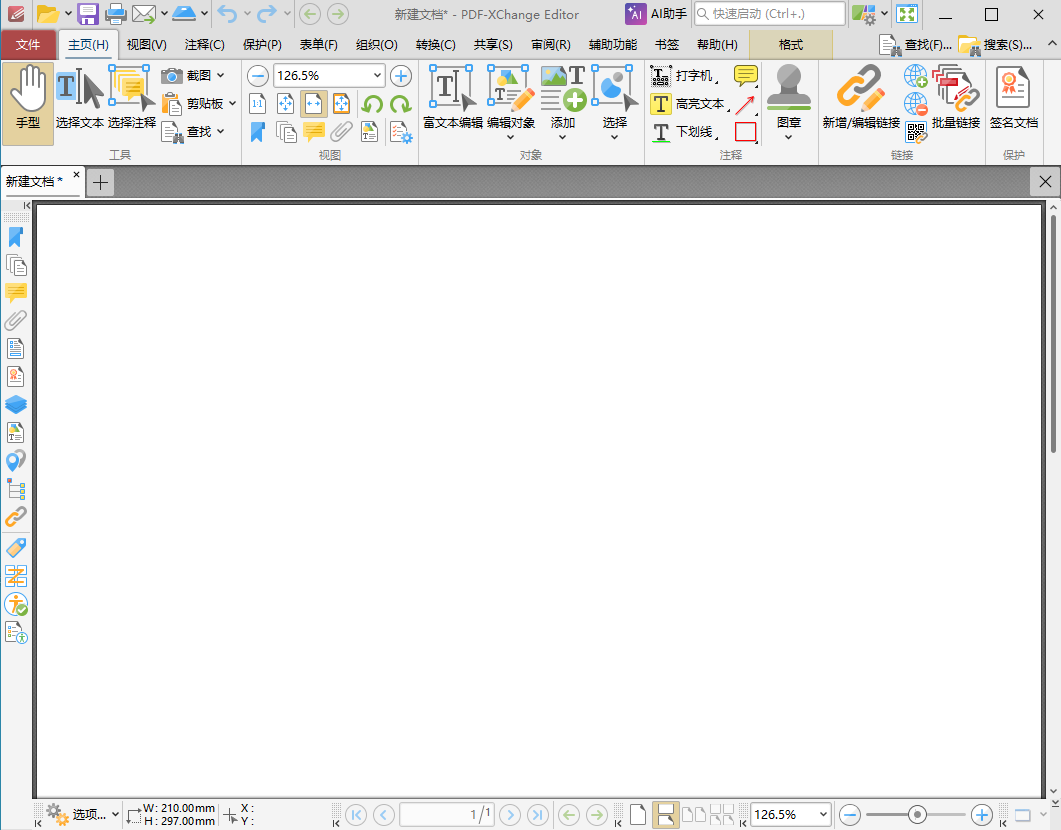
Task: Zoom in using ribbon plus button
Action: (x=401, y=76)
